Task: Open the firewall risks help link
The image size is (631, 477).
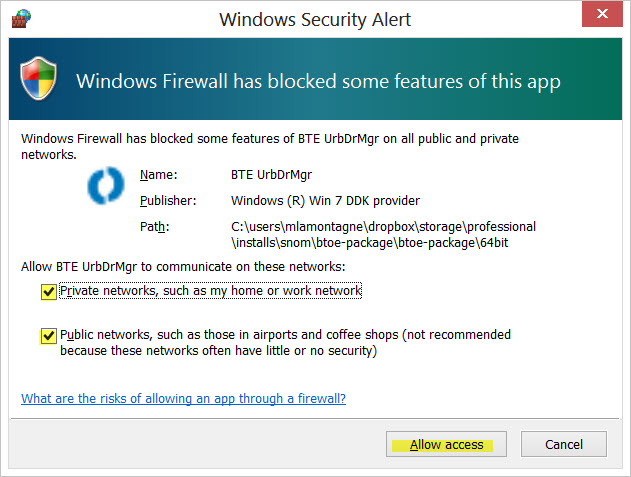Action: (x=184, y=399)
